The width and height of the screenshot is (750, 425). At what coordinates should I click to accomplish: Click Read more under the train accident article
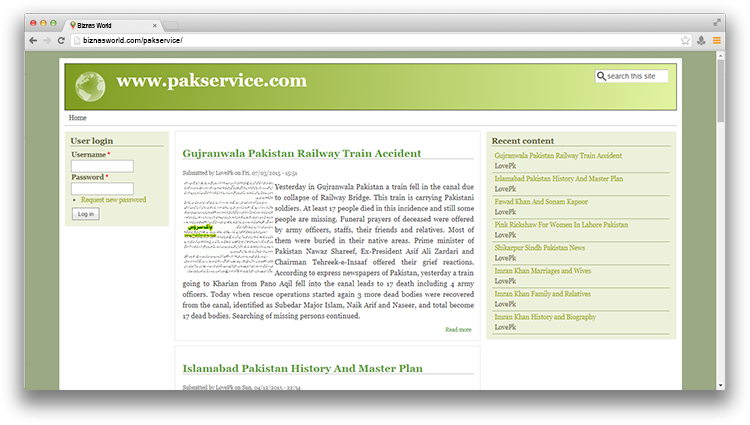click(x=458, y=329)
